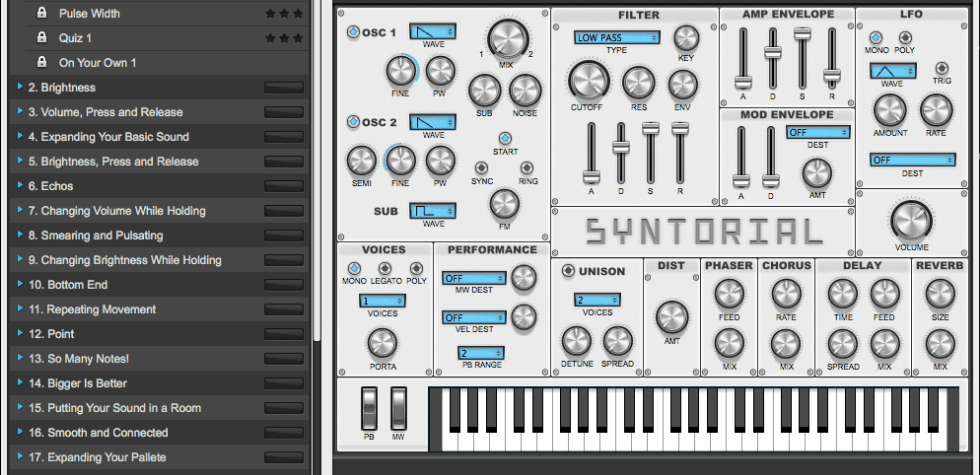Viewport: 980px width, 475px height.
Task: Click the delay TIME knob
Action: pyautogui.click(x=842, y=294)
